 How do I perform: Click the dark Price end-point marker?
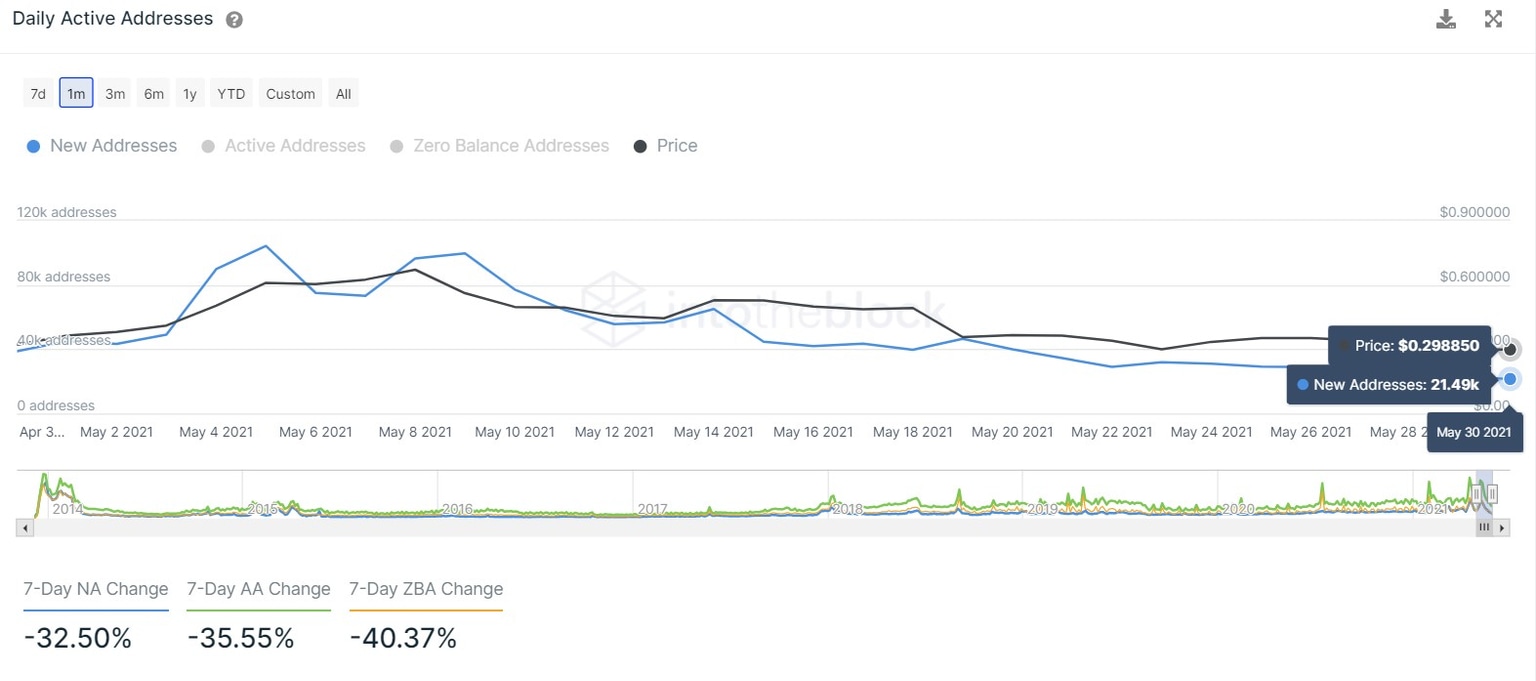[x=1510, y=349]
